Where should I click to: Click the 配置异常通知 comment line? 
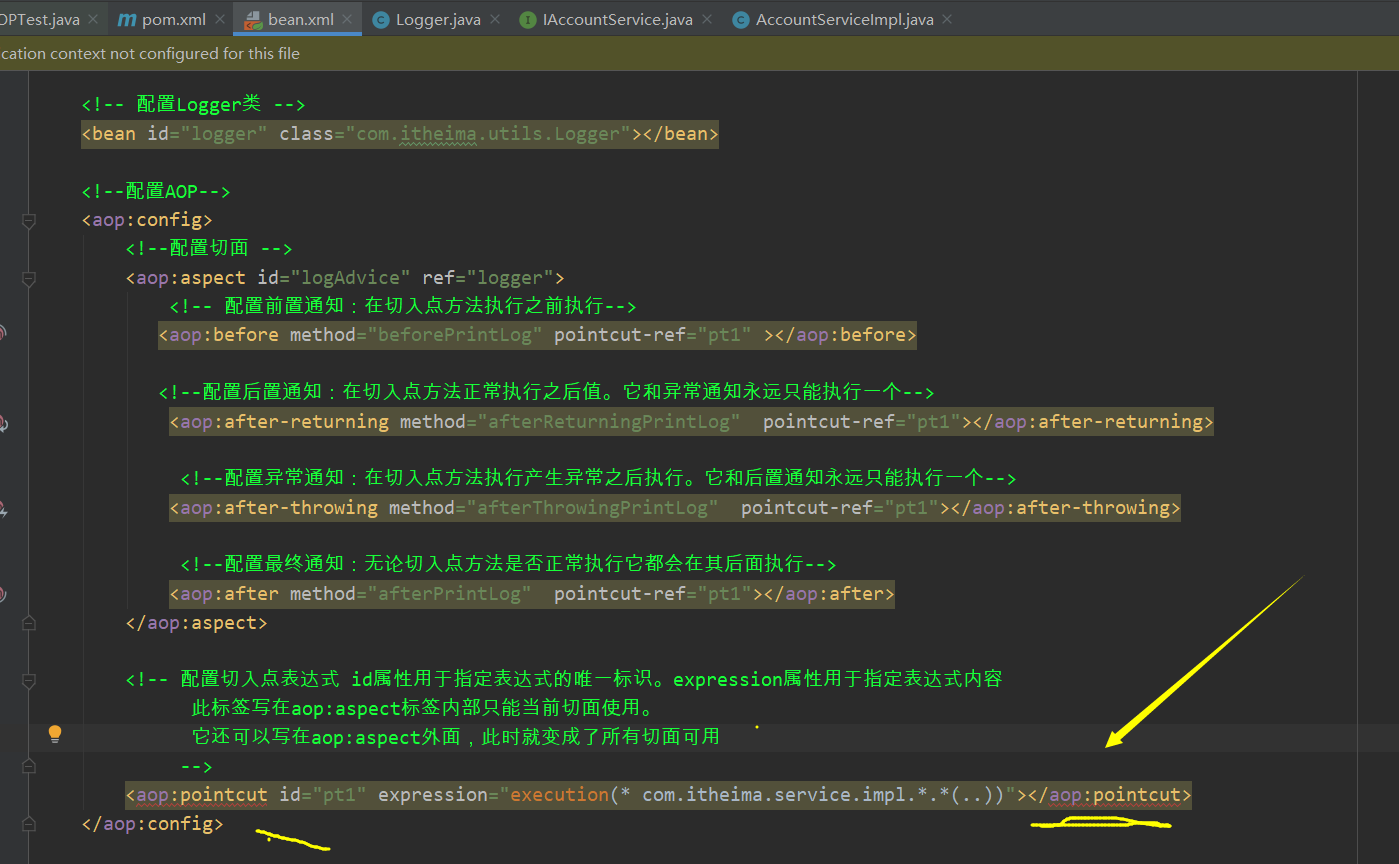(x=598, y=478)
